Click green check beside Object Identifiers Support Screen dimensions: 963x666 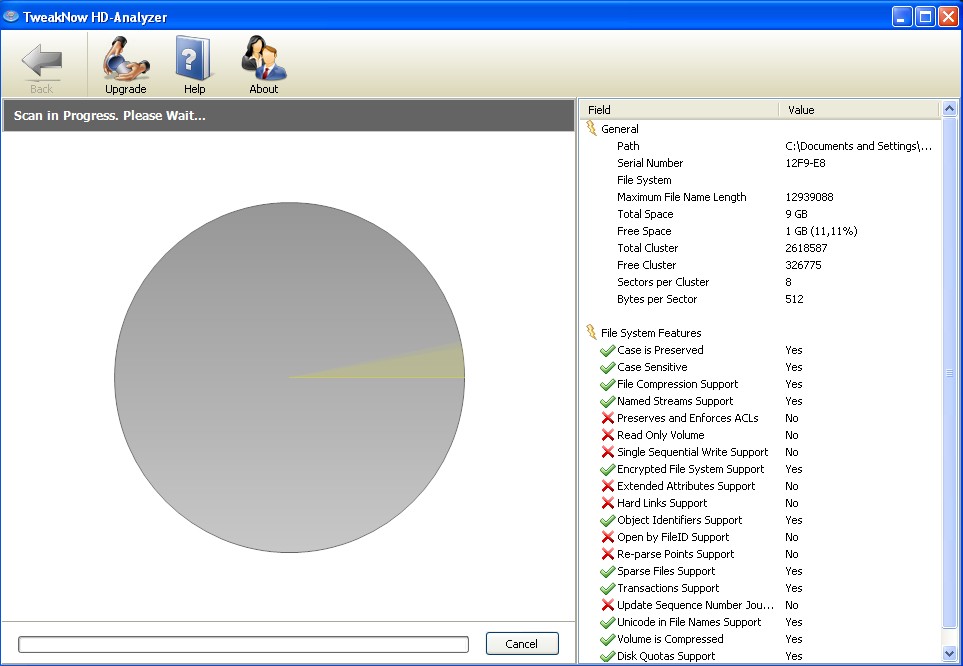pyautogui.click(x=607, y=520)
